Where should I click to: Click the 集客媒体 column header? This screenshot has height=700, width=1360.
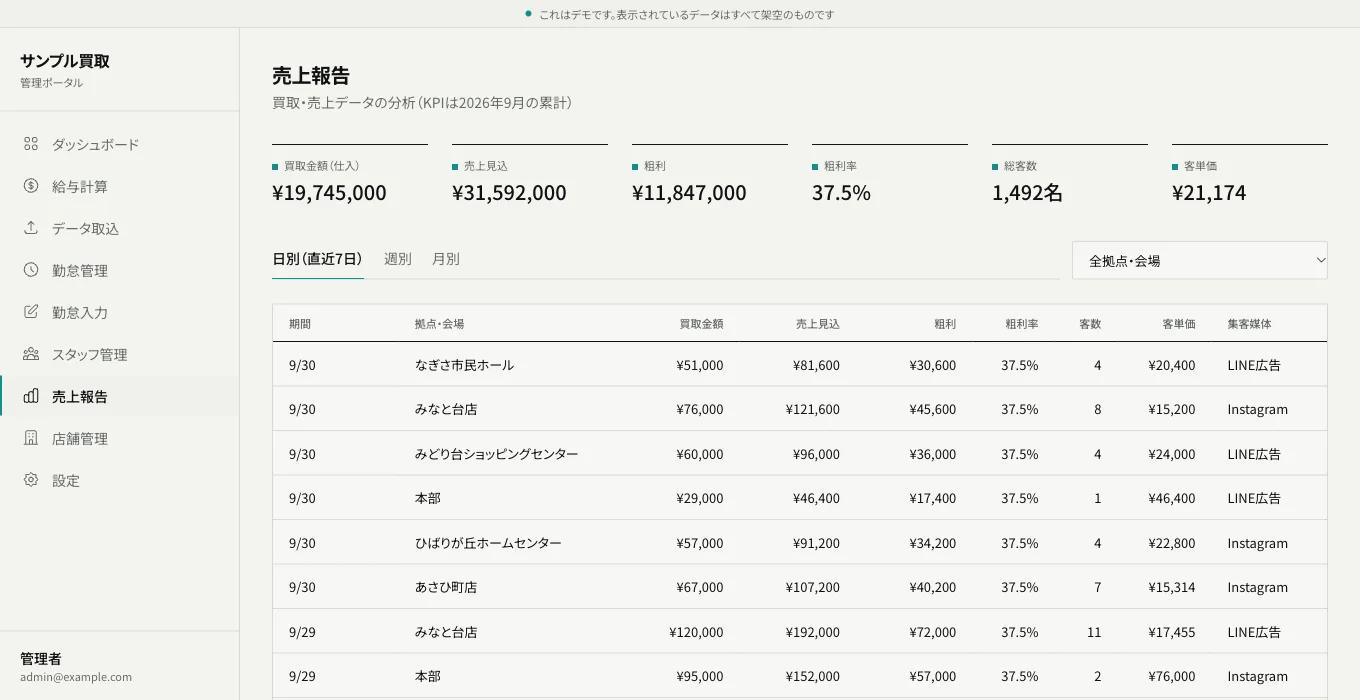click(x=1250, y=324)
